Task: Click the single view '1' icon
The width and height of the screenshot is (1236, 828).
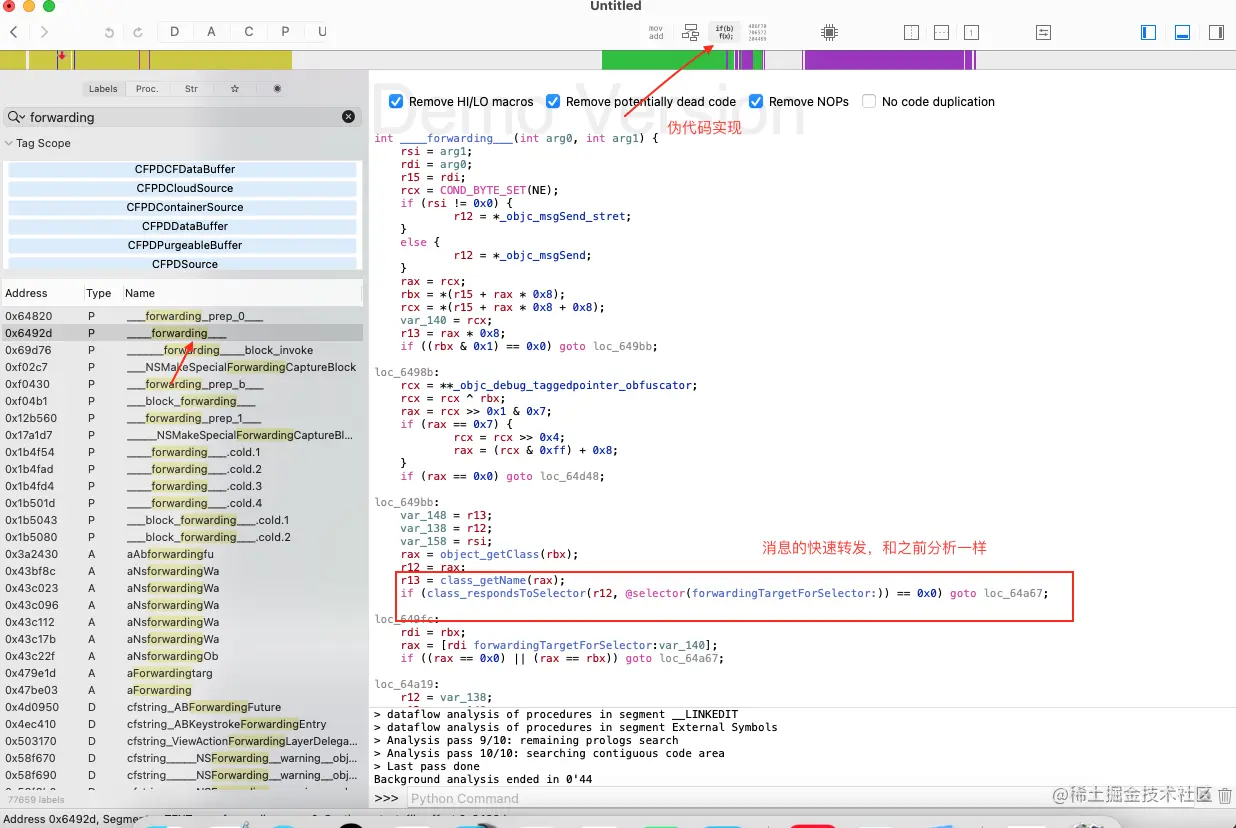Action: click(x=971, y=32)
